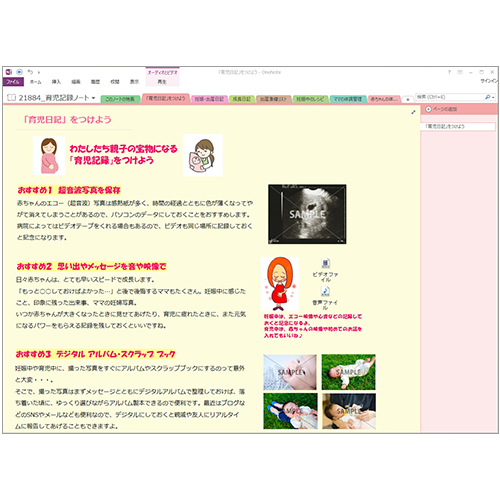Viewport: 500px width, 500px height.
Task: Click the オーディオとビデオ contextual tab label
Action: pyautogui.click(x=162, y=72)
